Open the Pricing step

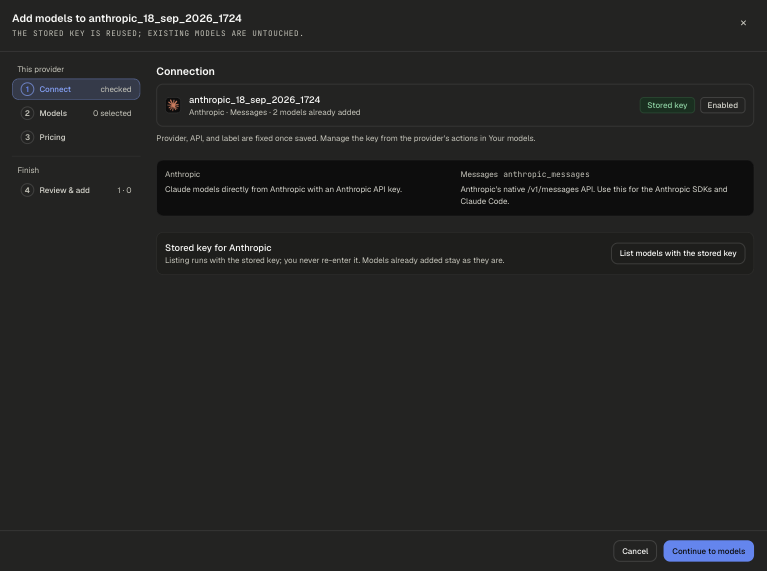pos(76,137)
